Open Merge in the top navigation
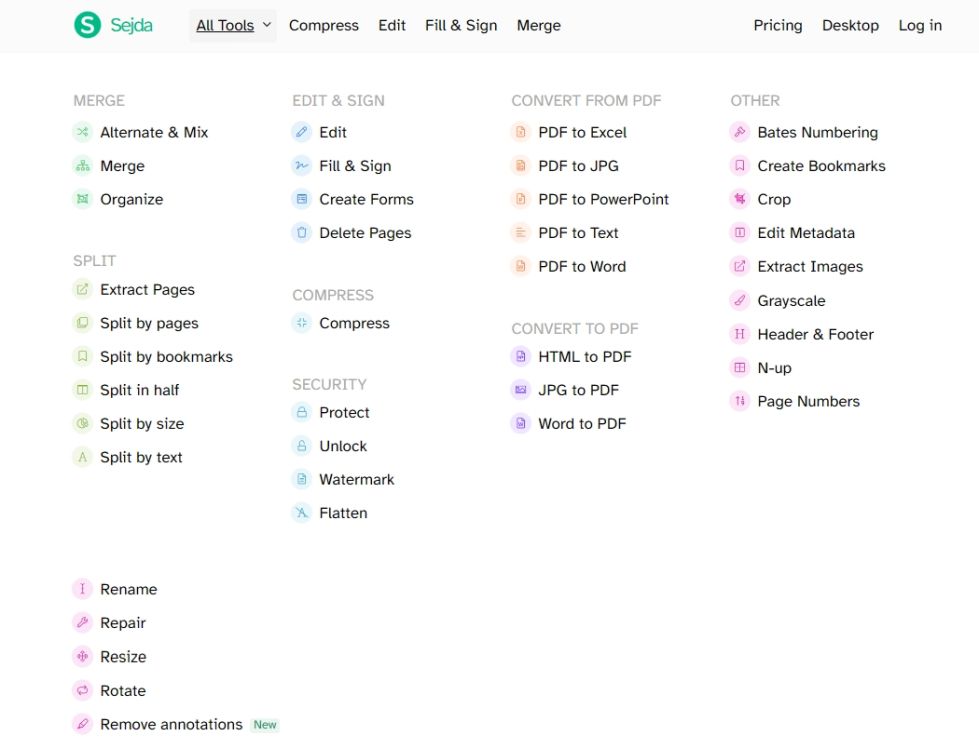Viewport: 979px width, 750px height. click(x=539, y=26)
